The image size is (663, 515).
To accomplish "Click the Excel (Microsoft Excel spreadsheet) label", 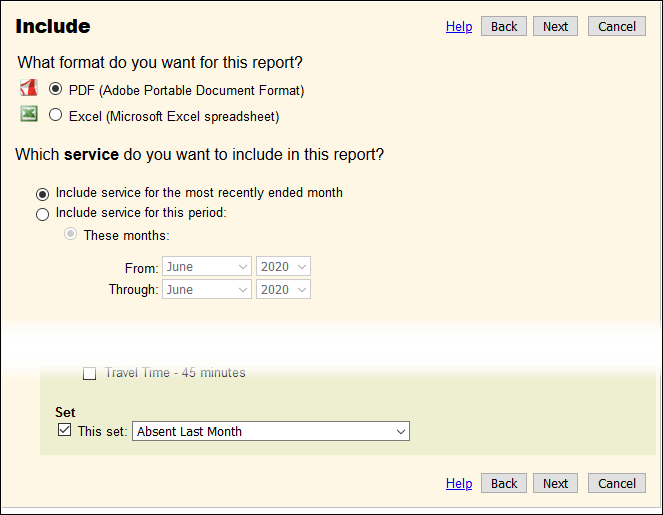I will [x=174, y=116].
